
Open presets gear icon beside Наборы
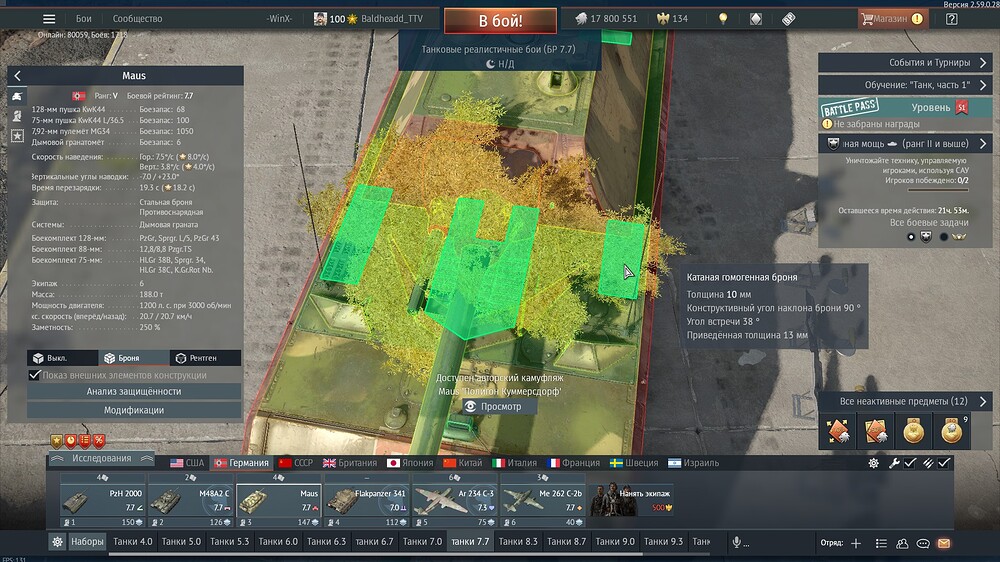pos(57,542)
